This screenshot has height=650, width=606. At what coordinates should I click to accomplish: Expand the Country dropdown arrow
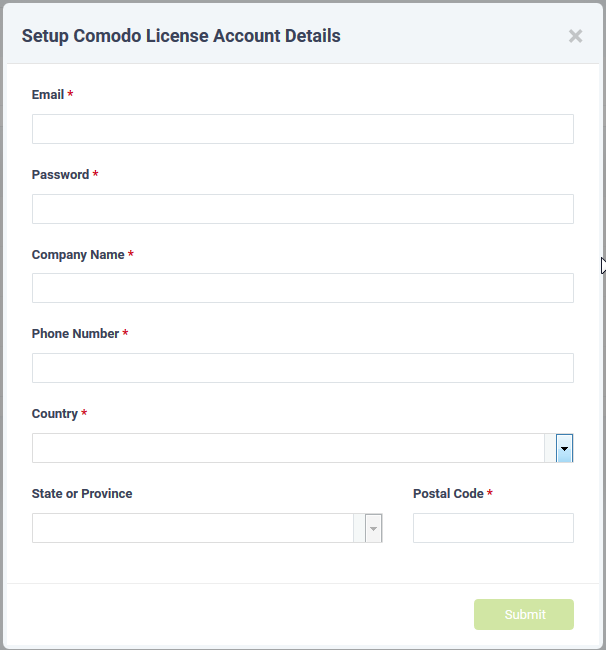tap(565, 449)
